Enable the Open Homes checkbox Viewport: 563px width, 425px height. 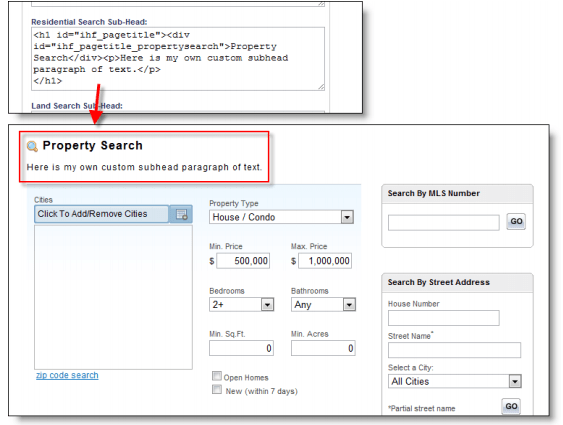217,376
